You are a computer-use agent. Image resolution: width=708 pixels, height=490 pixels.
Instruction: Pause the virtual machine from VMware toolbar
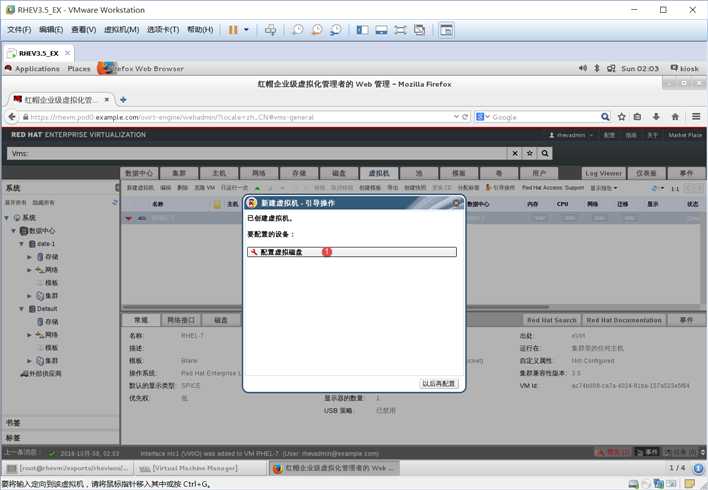pos(233,30)
